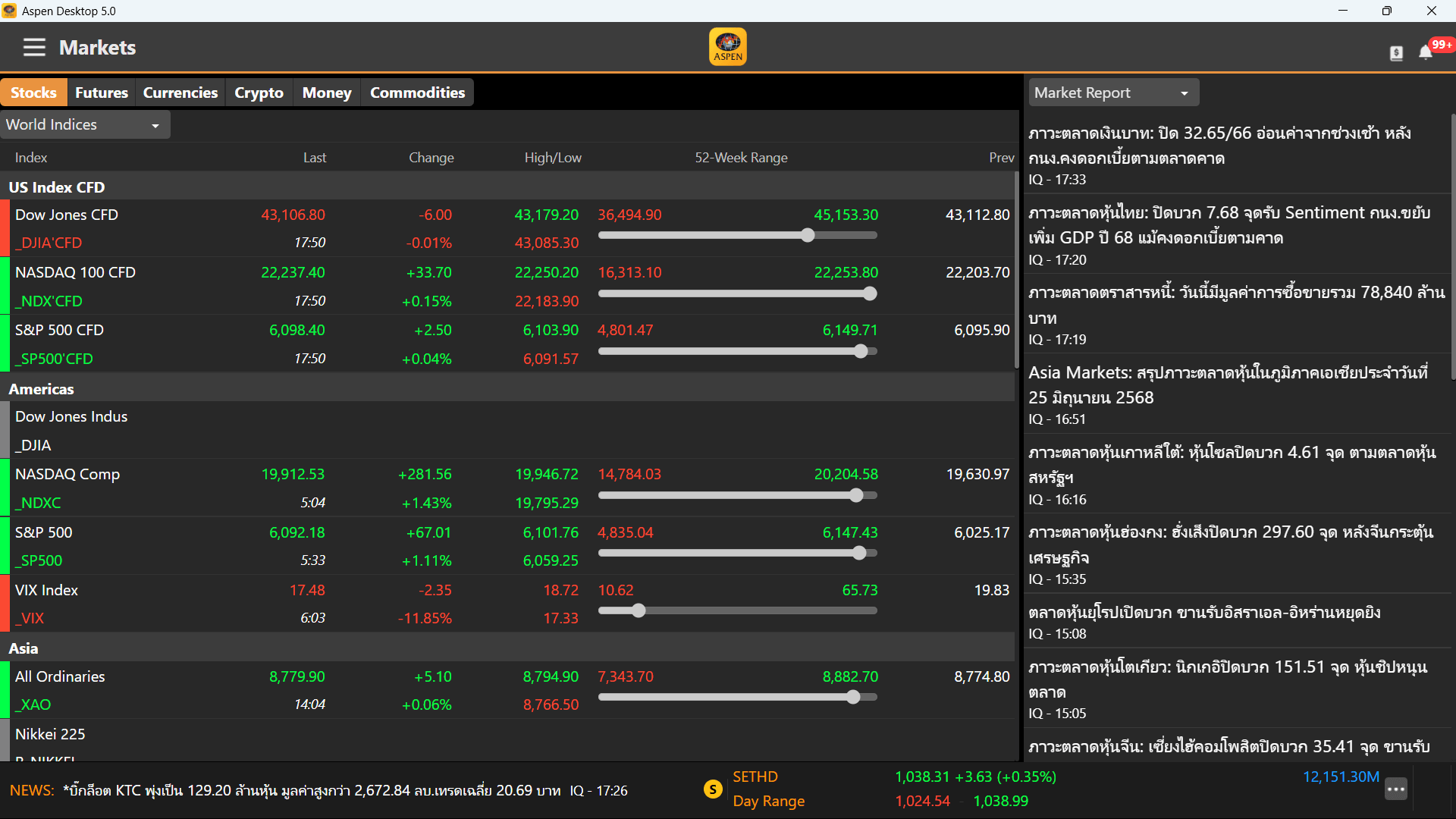1456x819 pixels.
Task: Switch to the Commodities tab
Action: [x=417, y=93]
